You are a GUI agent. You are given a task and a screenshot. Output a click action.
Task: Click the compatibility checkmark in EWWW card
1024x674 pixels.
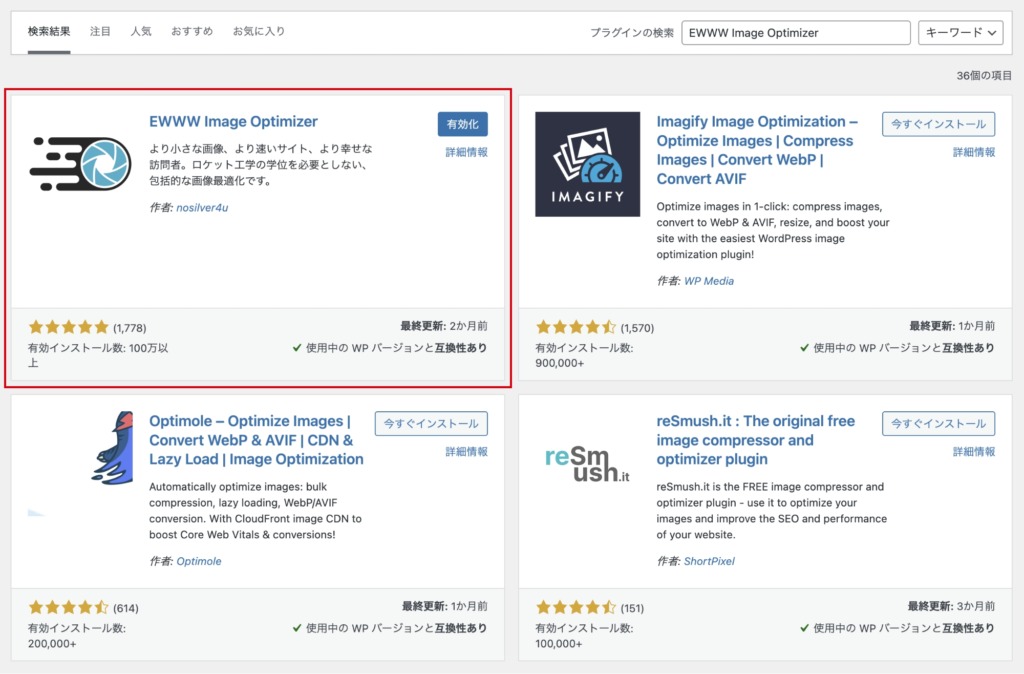[296, 348]
